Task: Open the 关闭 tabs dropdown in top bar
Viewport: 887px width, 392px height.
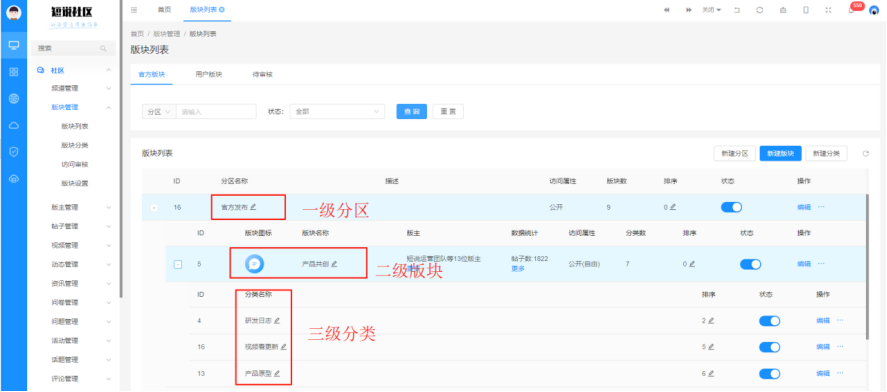Action: (x=712, y=10)
